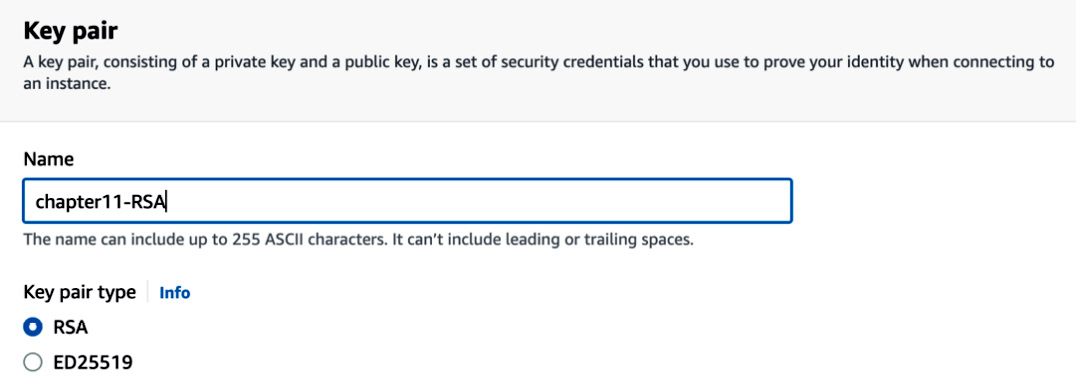Image resolution: width=1076 pixels, height=392 pixels.
Task: Select the RSA key pair type radio button
Action: pos(32,327)
